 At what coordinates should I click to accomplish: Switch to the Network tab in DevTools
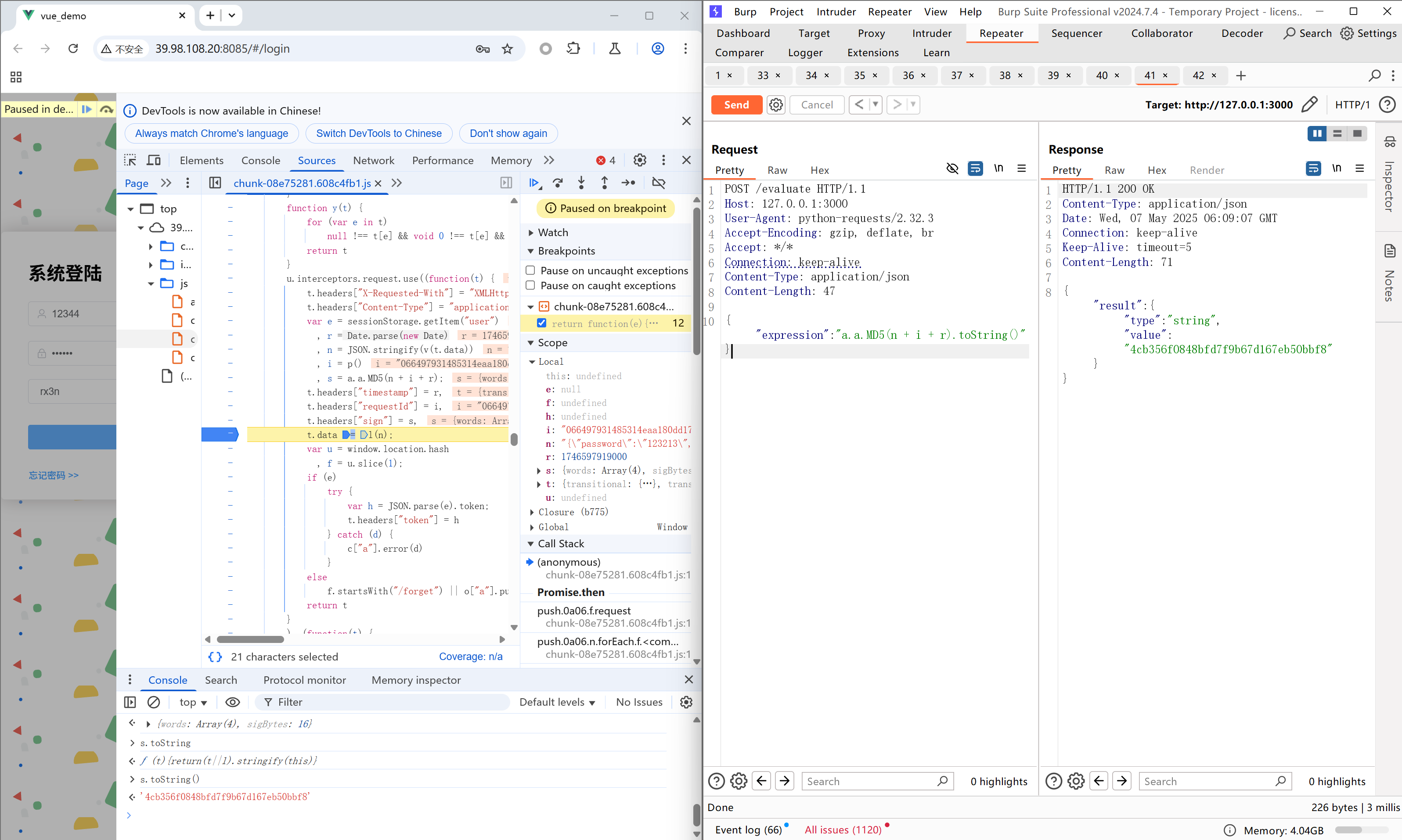(373, 160)
